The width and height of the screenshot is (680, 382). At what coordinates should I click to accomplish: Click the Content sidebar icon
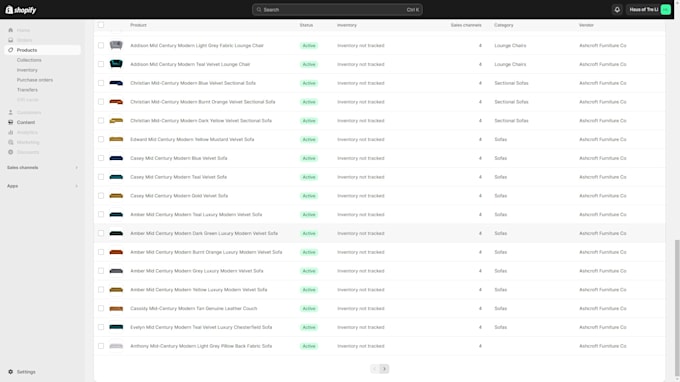tap(11, 123)
